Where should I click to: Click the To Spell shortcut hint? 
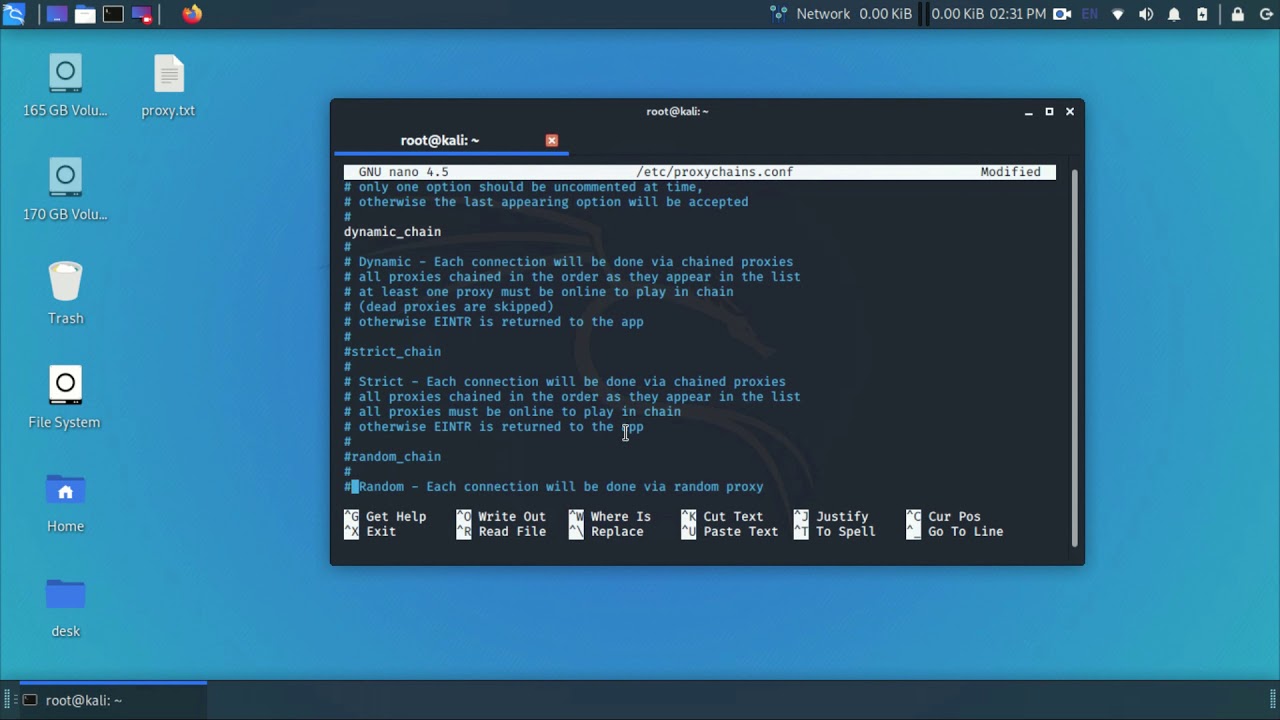835,532
